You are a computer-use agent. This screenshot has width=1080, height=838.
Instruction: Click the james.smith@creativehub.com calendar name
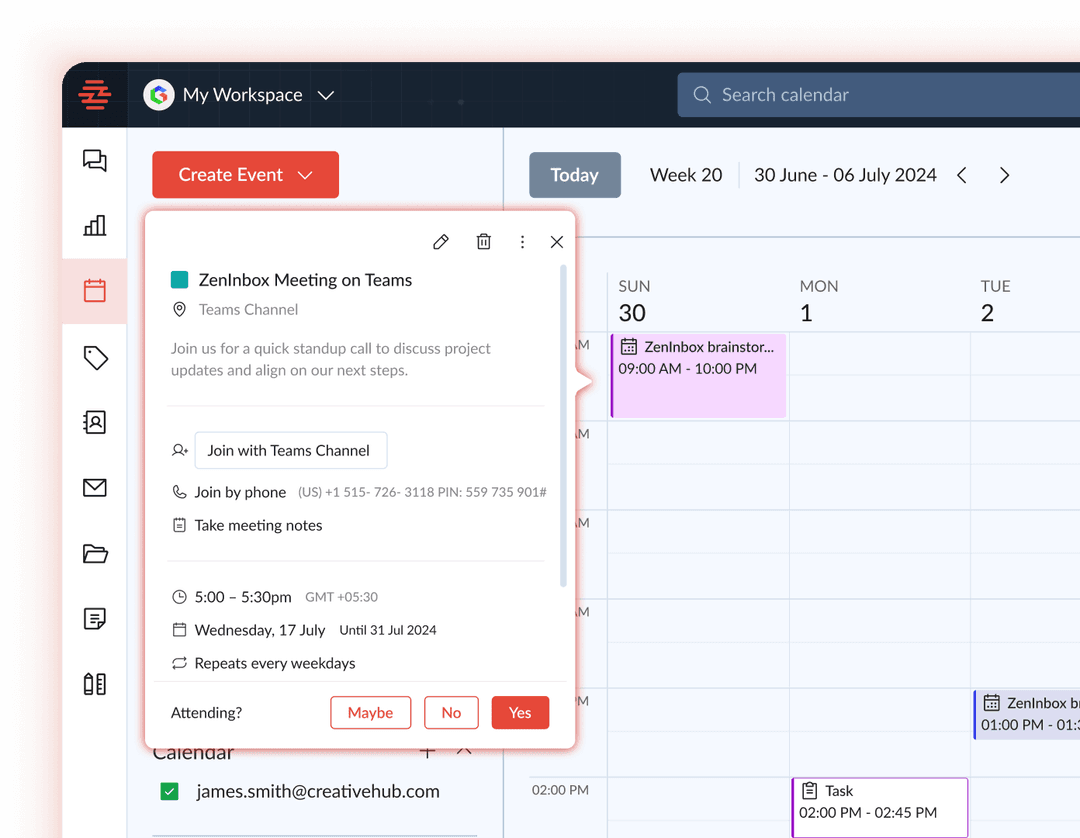click(x=318, y=792)
